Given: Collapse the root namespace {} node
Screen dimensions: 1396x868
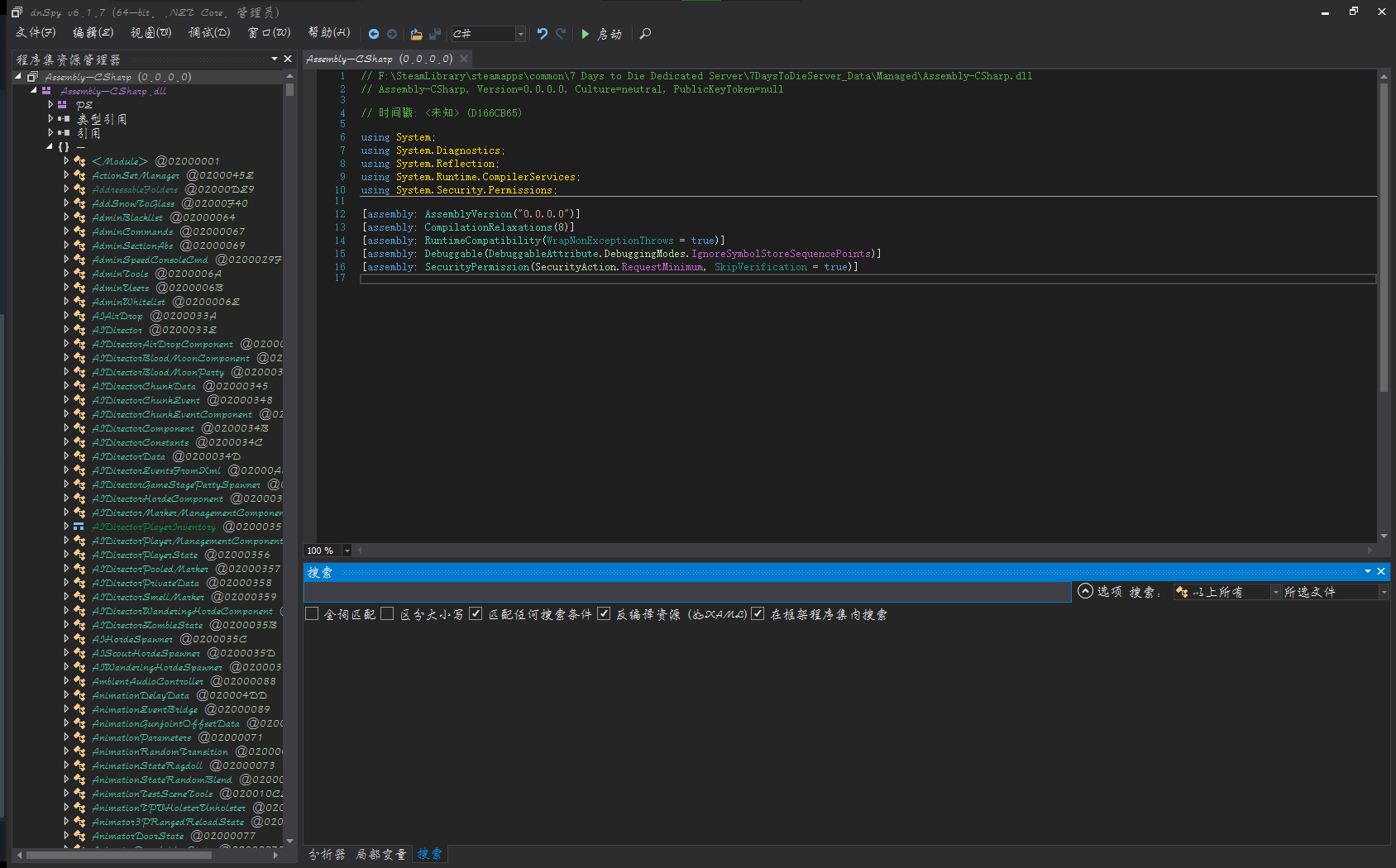Looking at the screenshot, I should point(50,146).
